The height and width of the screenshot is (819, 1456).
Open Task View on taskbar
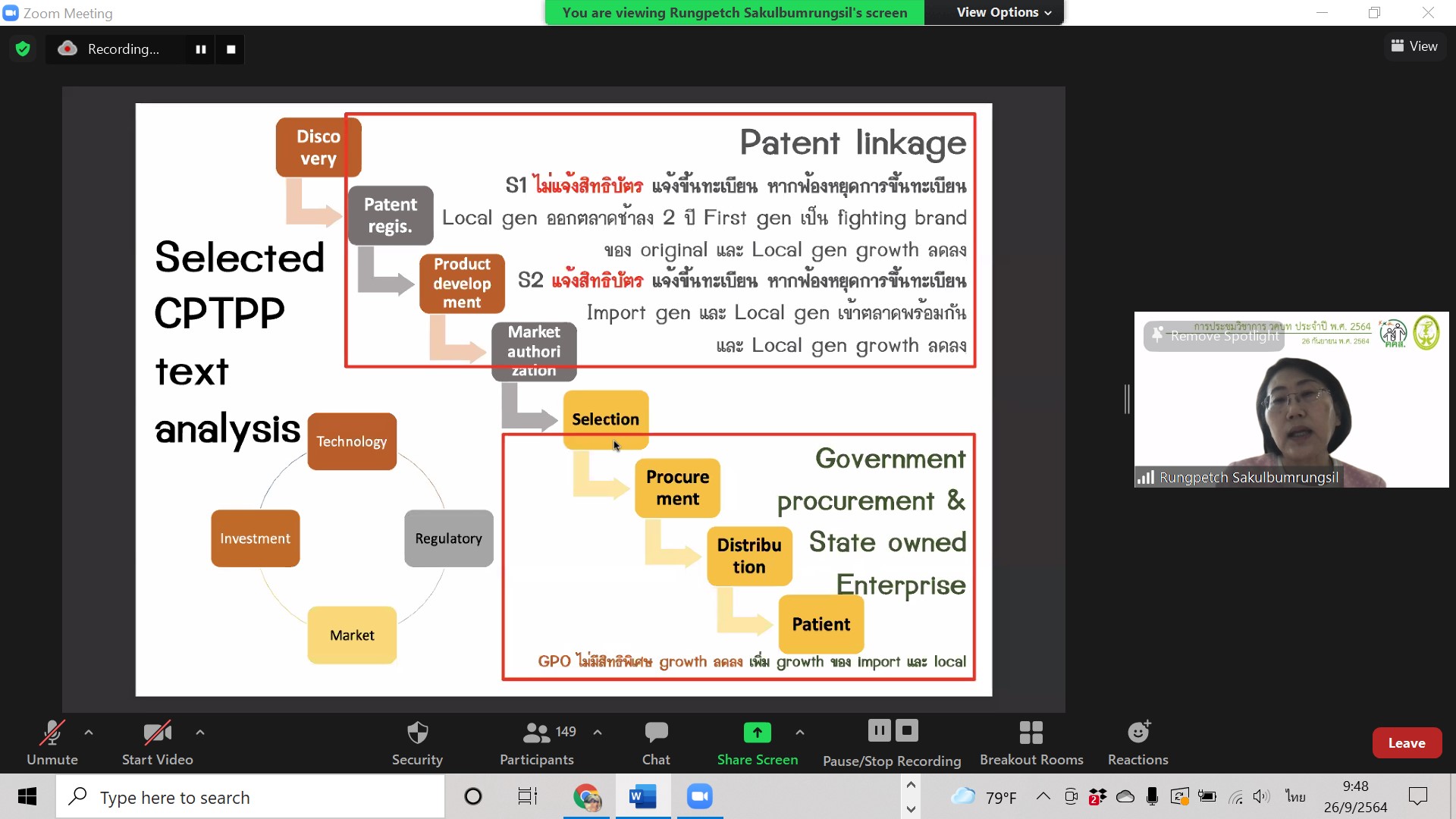click(x=528, y=796)
